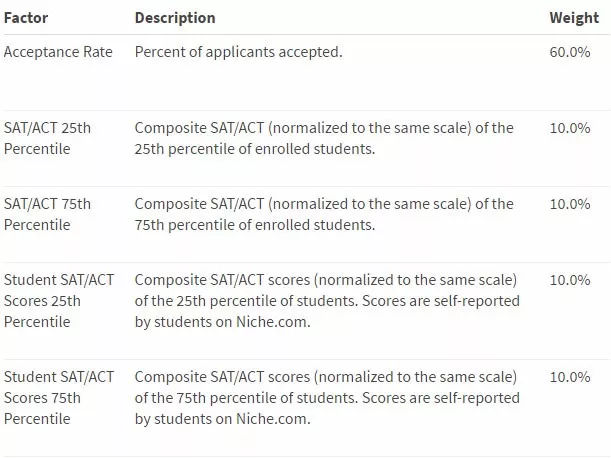Click Niche.com text in last row
This screenshot has height=458, width=611.
coord(273,419)
